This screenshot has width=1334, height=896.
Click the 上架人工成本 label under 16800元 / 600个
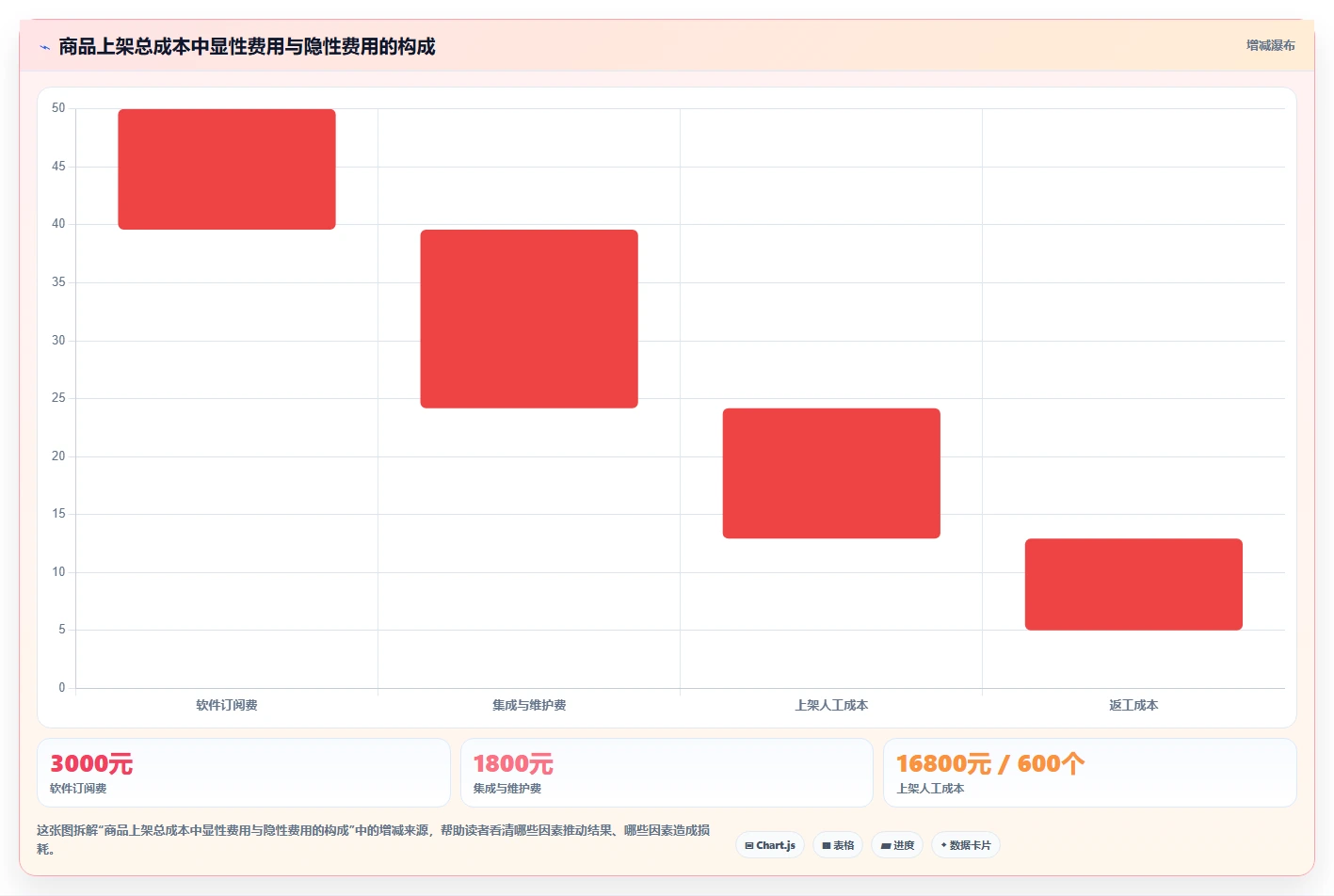click(930, 789)
